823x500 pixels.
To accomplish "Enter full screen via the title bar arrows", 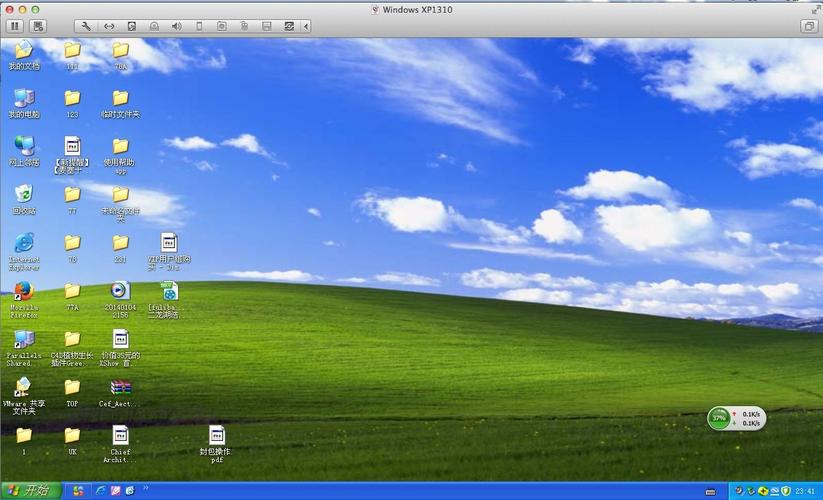I will coord(815,9).
